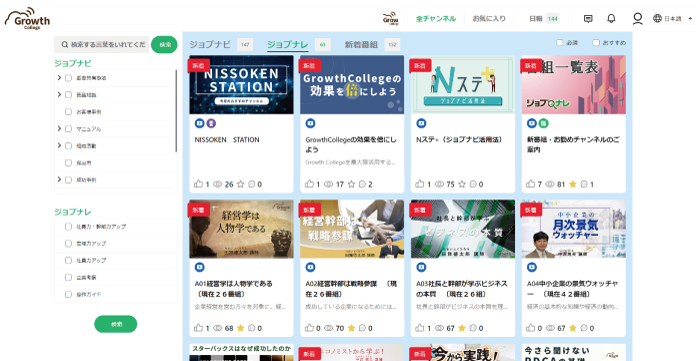Viewport: 700px width, 361px height.
Task: Unstar the 新番組・お勧めチャンネルのご案内 card
Action: (573, 184)
